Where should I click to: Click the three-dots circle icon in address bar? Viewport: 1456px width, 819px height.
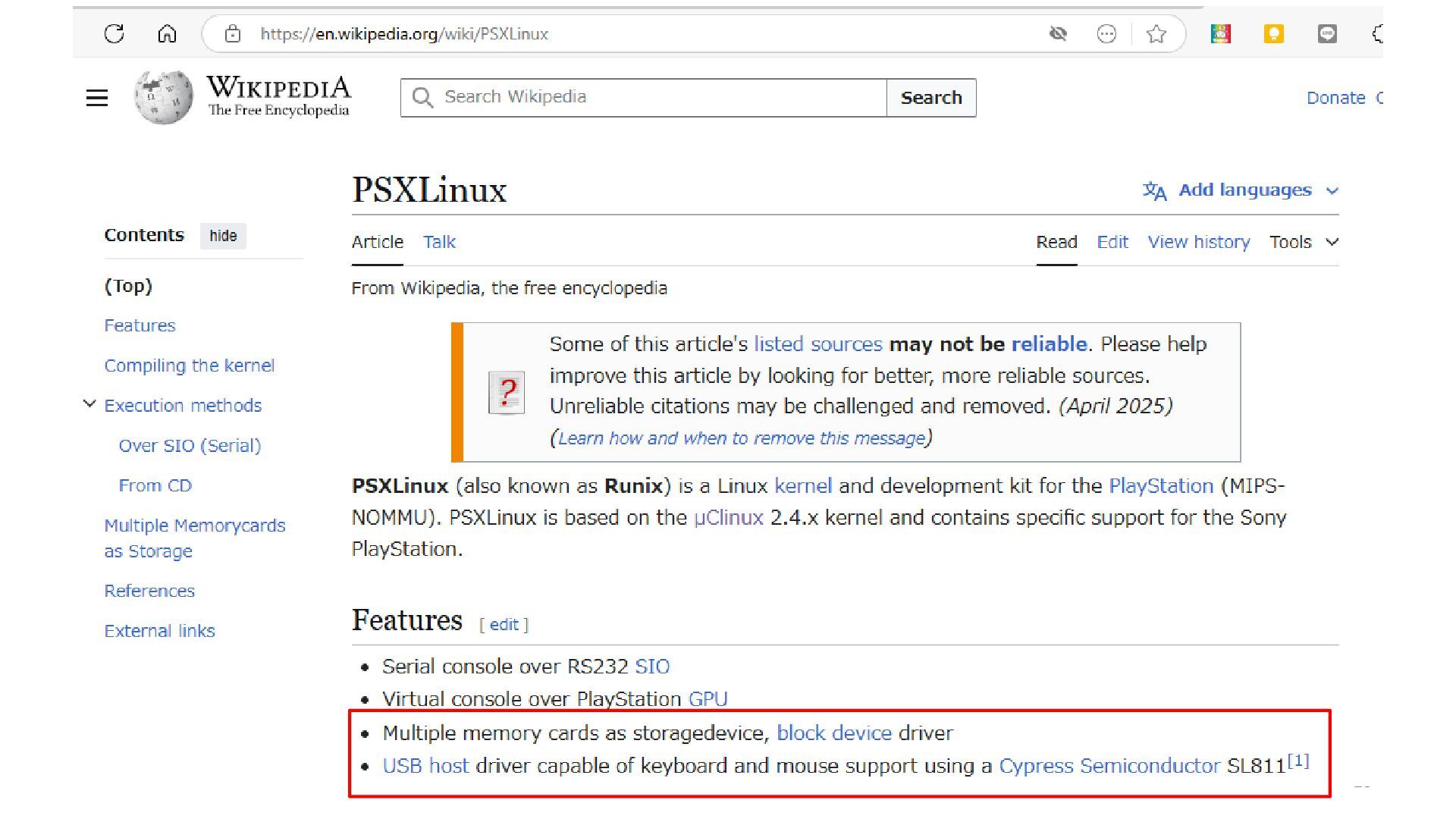(x=1106, y=34)
